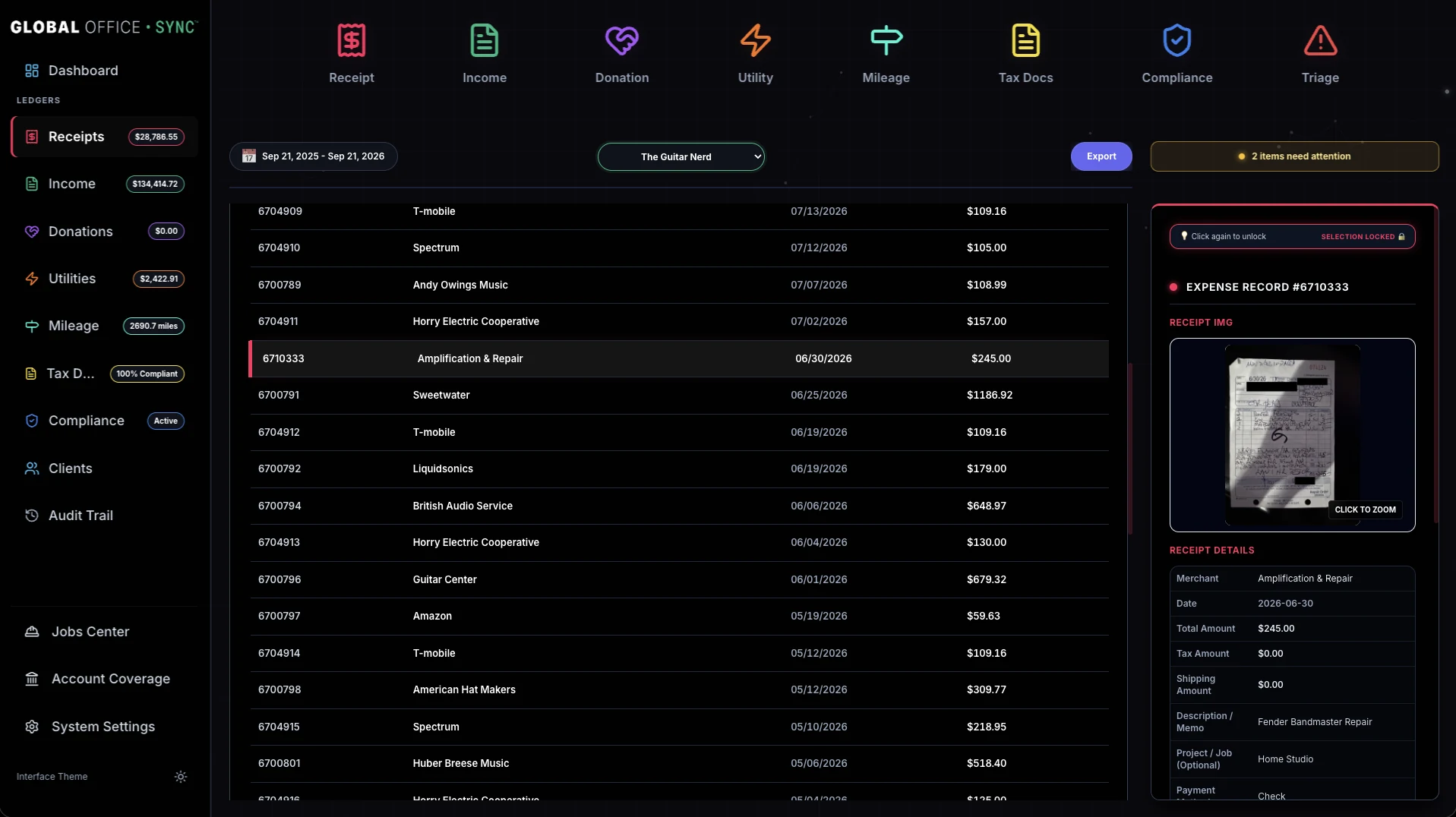The image size is (1456, 817).
Task: Open the Mileage signpost icon
Action: pos(886,40)
